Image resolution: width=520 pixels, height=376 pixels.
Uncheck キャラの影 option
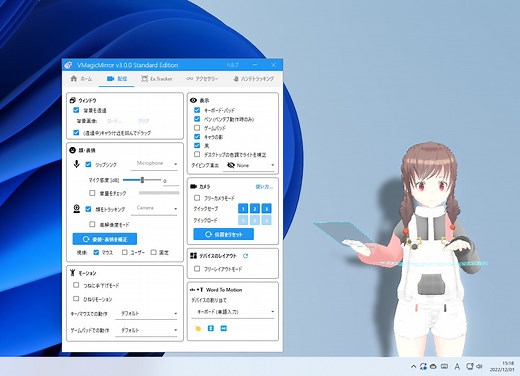[x=197, y=136]
